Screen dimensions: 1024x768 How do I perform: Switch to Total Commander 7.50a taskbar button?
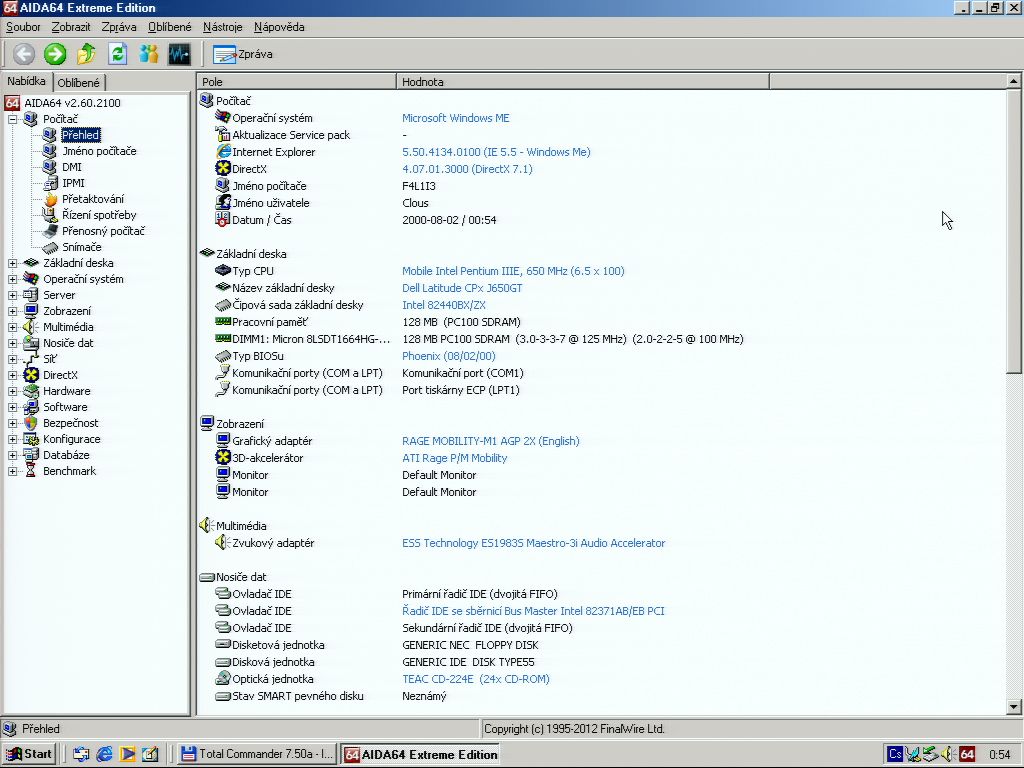click(x=257, y=754)
